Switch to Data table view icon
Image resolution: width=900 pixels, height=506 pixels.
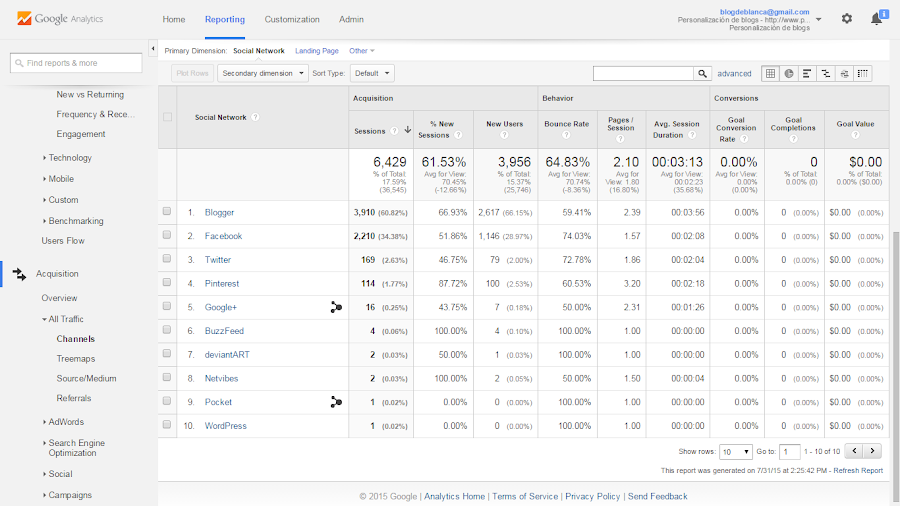[x=770, y=73]
